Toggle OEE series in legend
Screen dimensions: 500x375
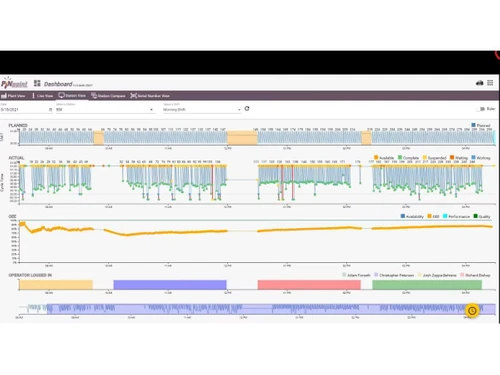click(433, 216)
